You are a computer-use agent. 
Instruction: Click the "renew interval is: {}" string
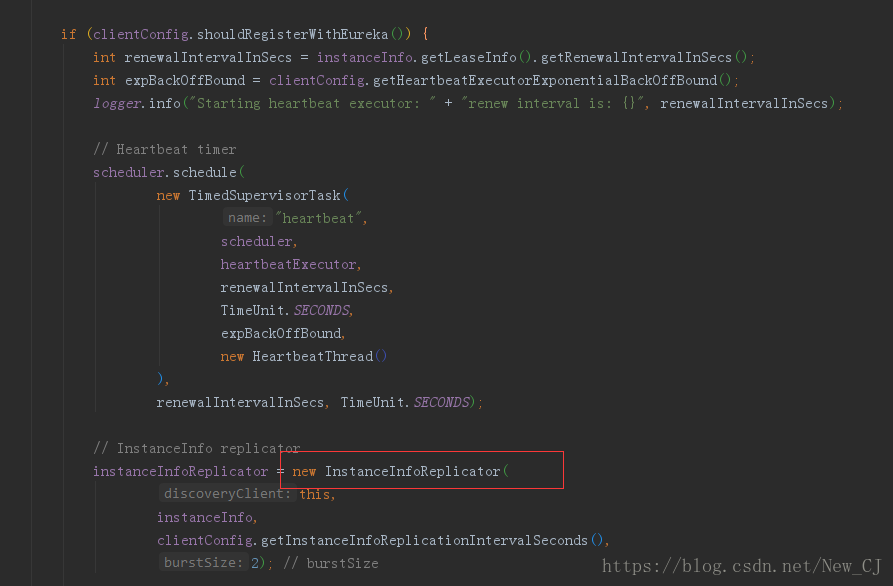(552, 104)
